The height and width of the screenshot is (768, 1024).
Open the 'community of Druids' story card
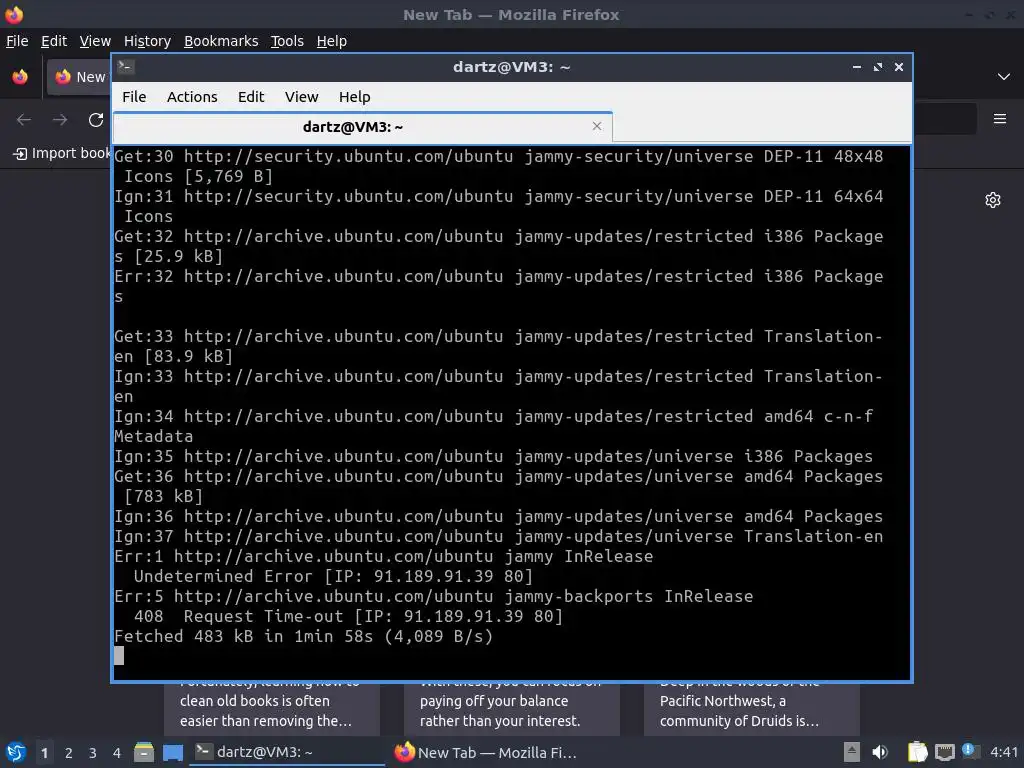(x=752, y=709)
